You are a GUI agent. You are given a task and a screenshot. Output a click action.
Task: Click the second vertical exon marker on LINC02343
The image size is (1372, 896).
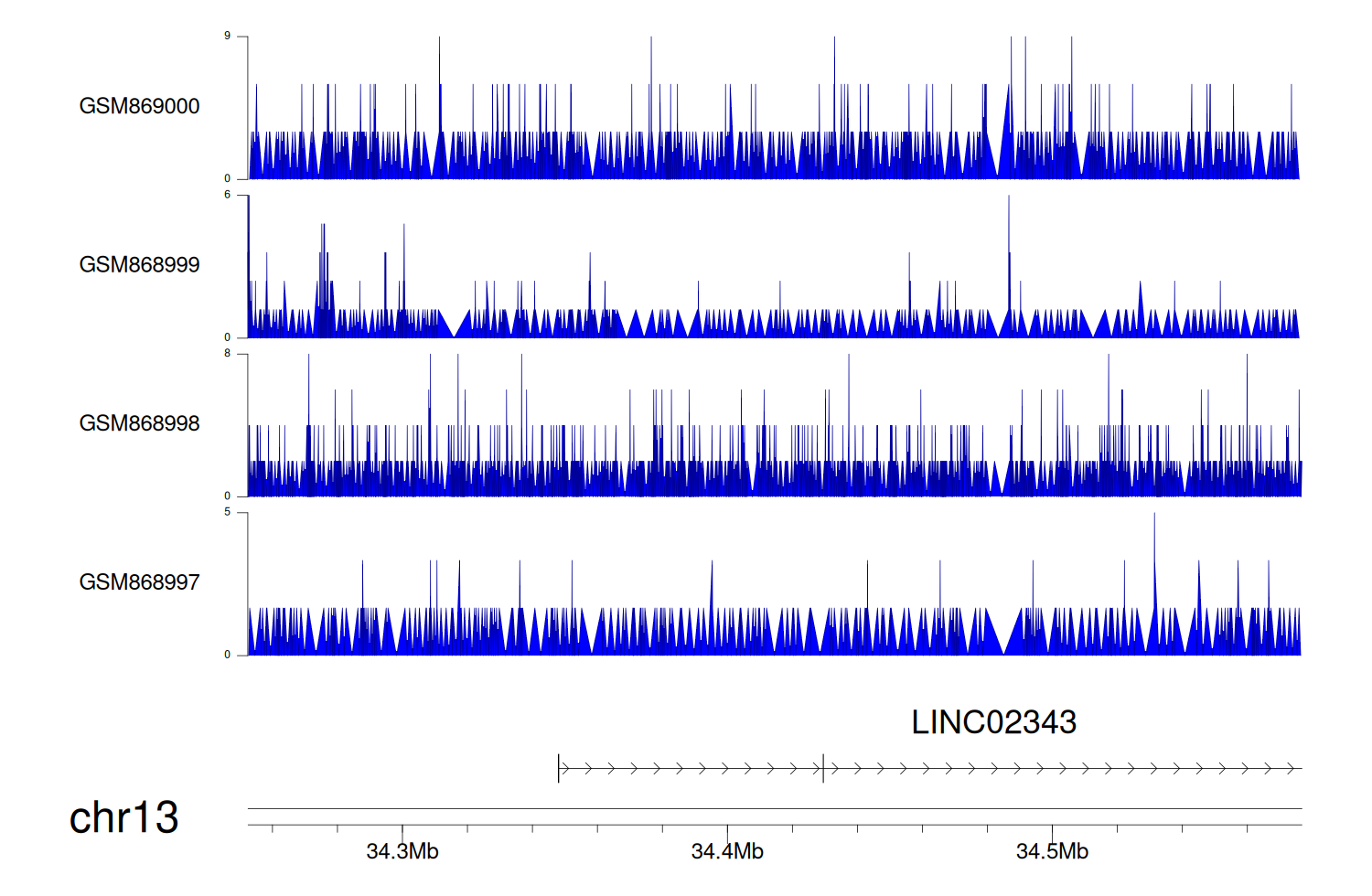point(823,769)
